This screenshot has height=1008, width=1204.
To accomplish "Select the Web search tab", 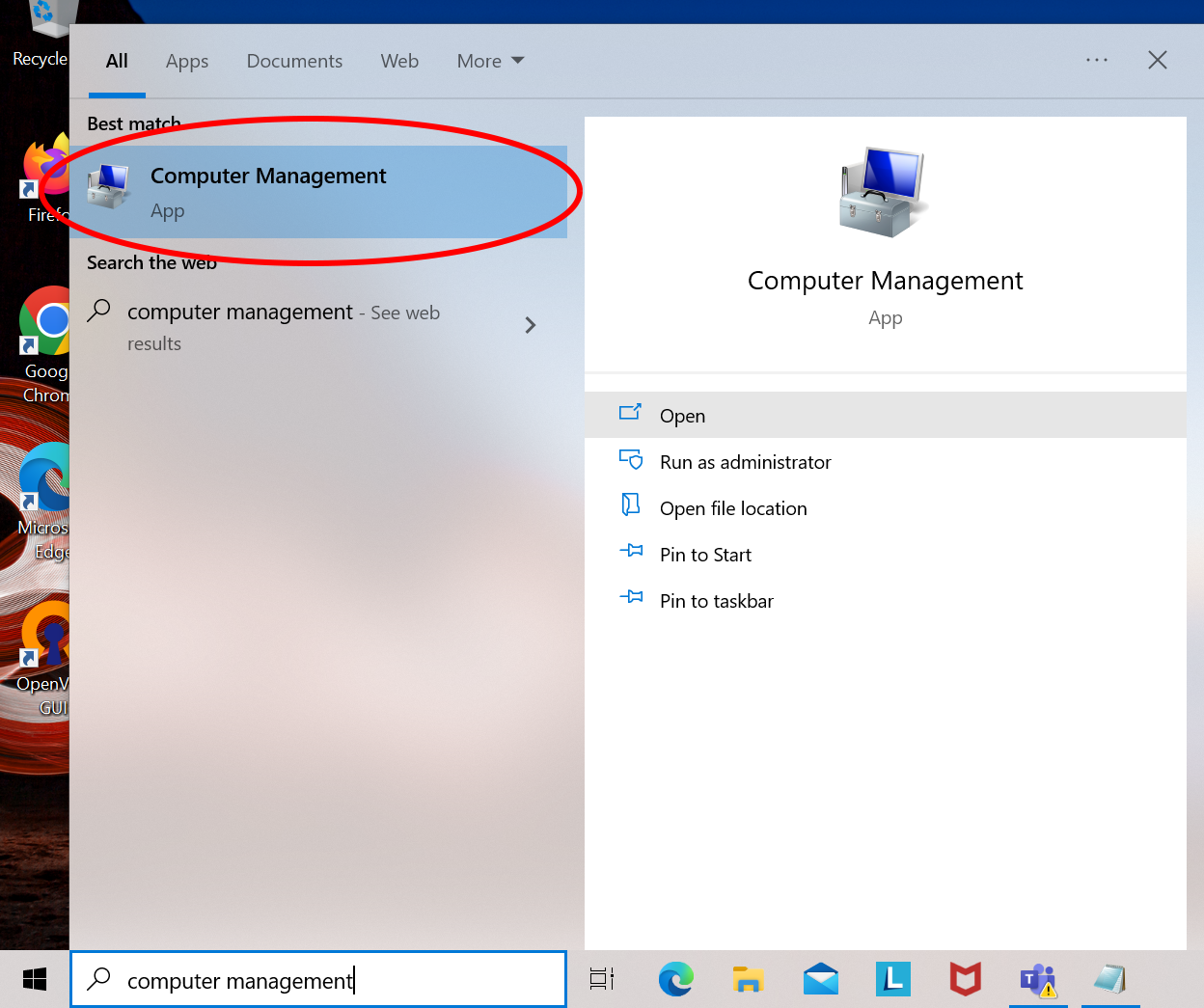I will (399, 61).
